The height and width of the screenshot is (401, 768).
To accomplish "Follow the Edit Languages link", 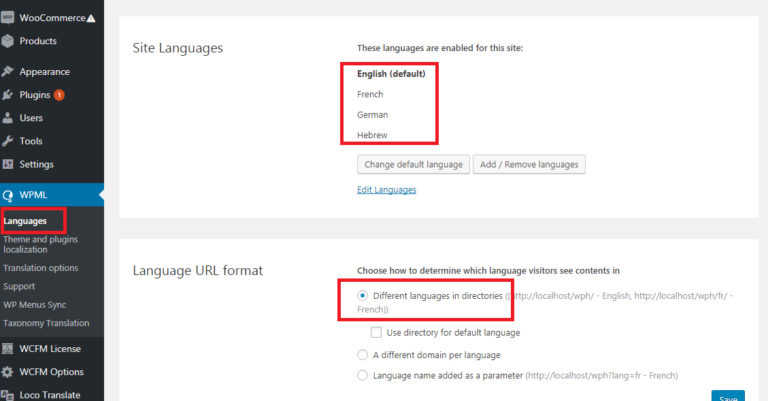I will pos(386,190).
